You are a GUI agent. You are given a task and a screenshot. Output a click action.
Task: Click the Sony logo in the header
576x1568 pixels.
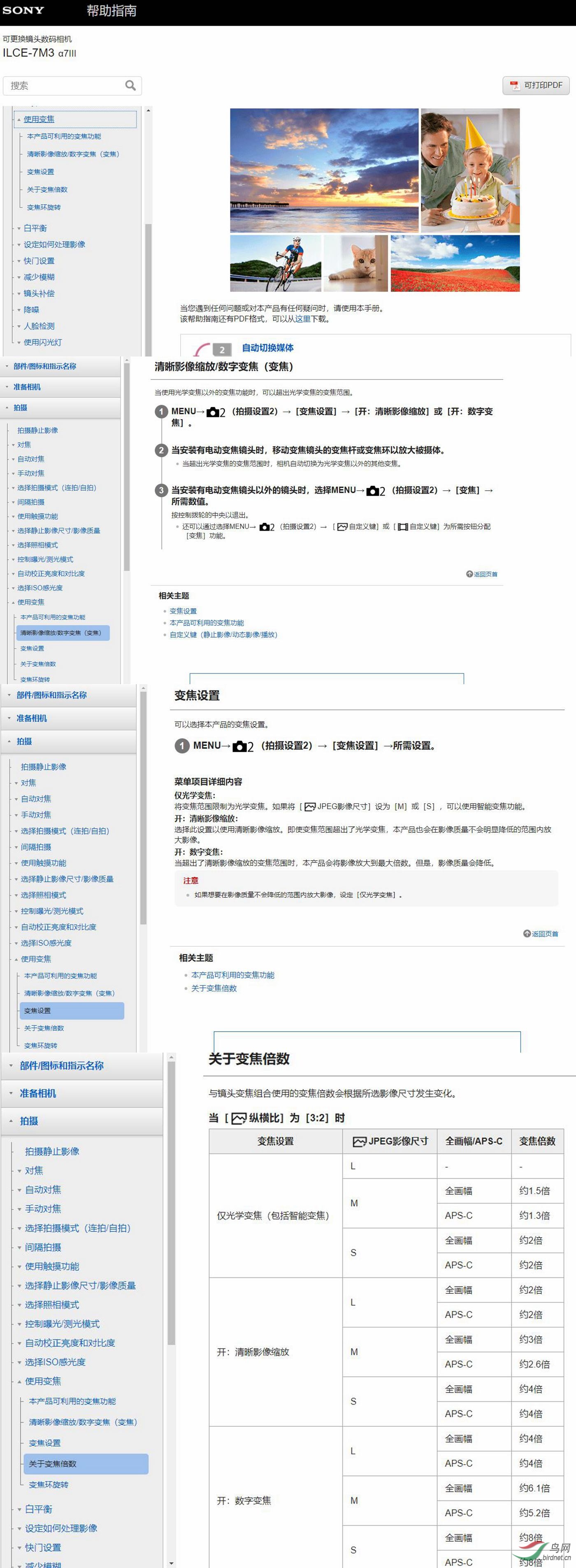click(x=24, y=10)
